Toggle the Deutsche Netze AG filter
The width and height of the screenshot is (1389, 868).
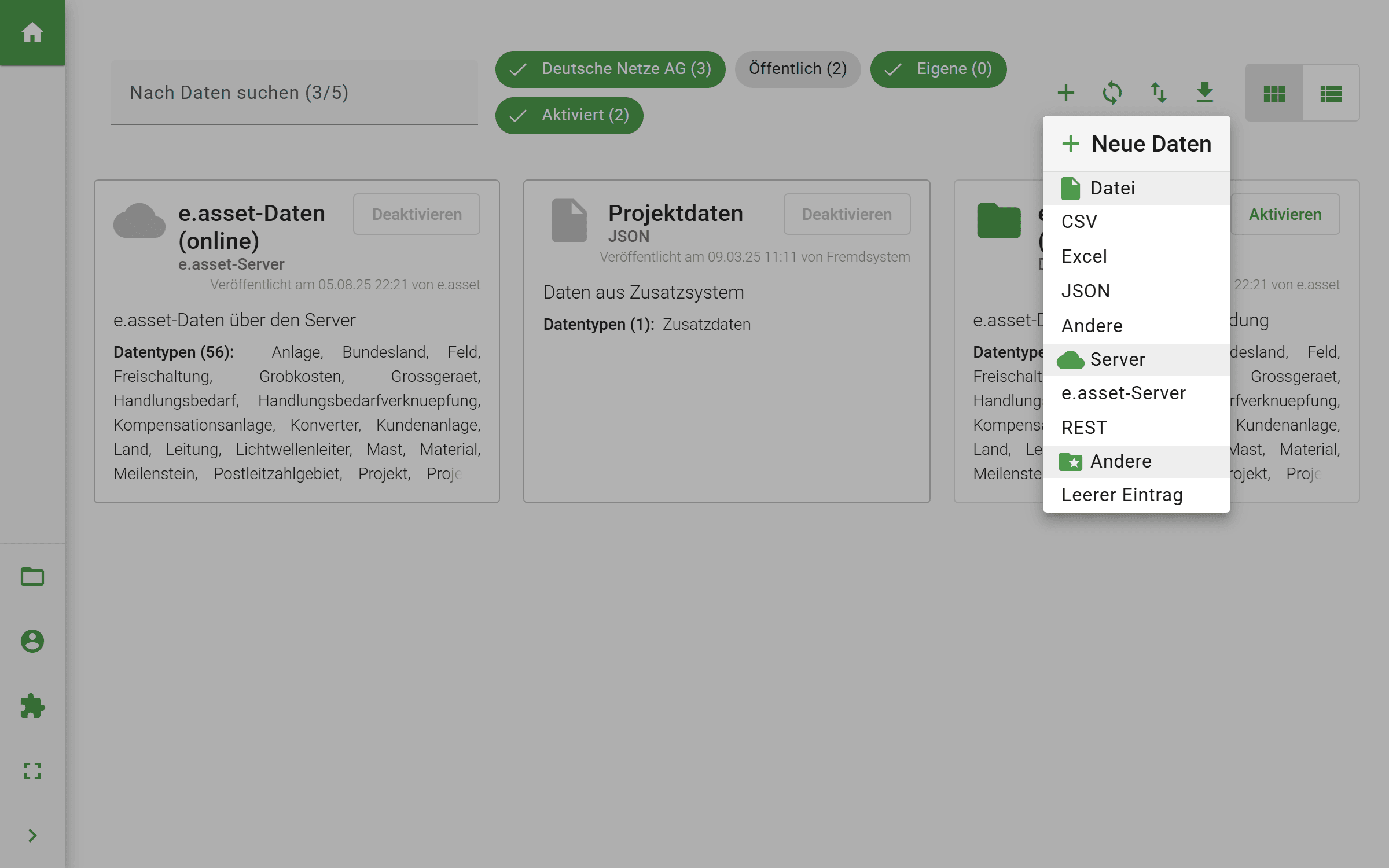coord(609,69)
